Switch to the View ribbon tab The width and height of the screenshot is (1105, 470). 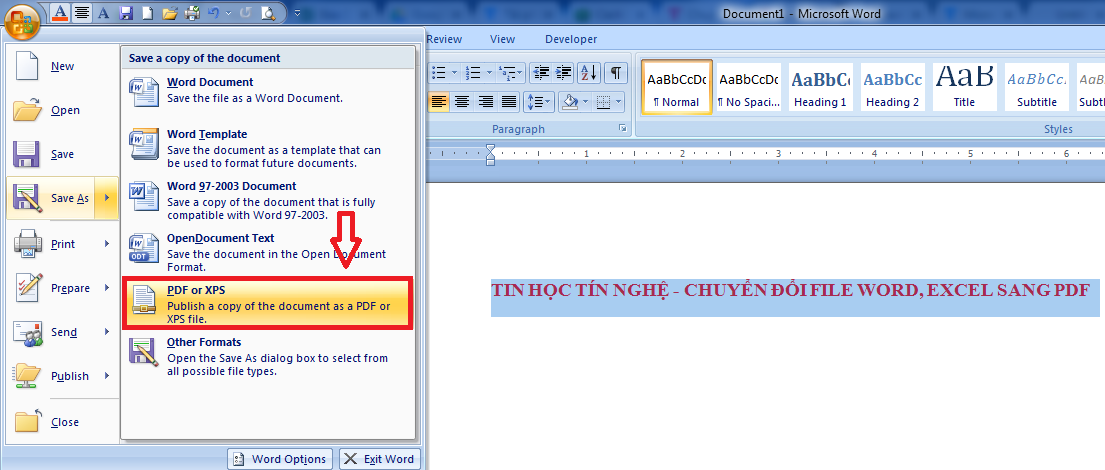pos(502,39)
